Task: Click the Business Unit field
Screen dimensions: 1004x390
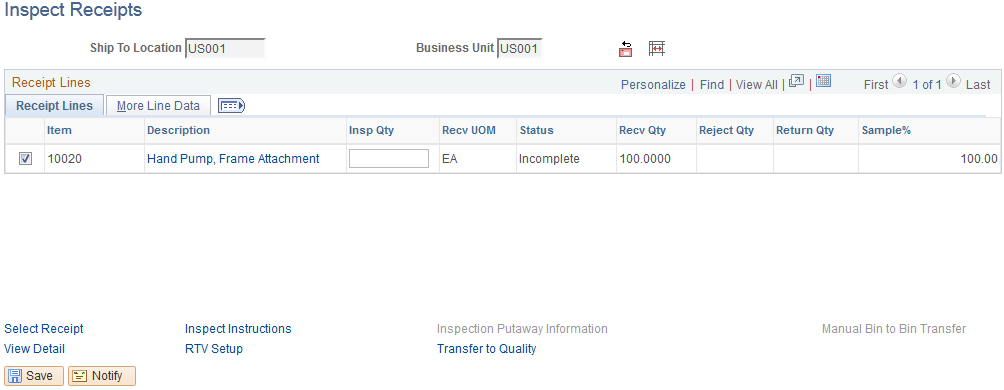Action: (520, 49)
